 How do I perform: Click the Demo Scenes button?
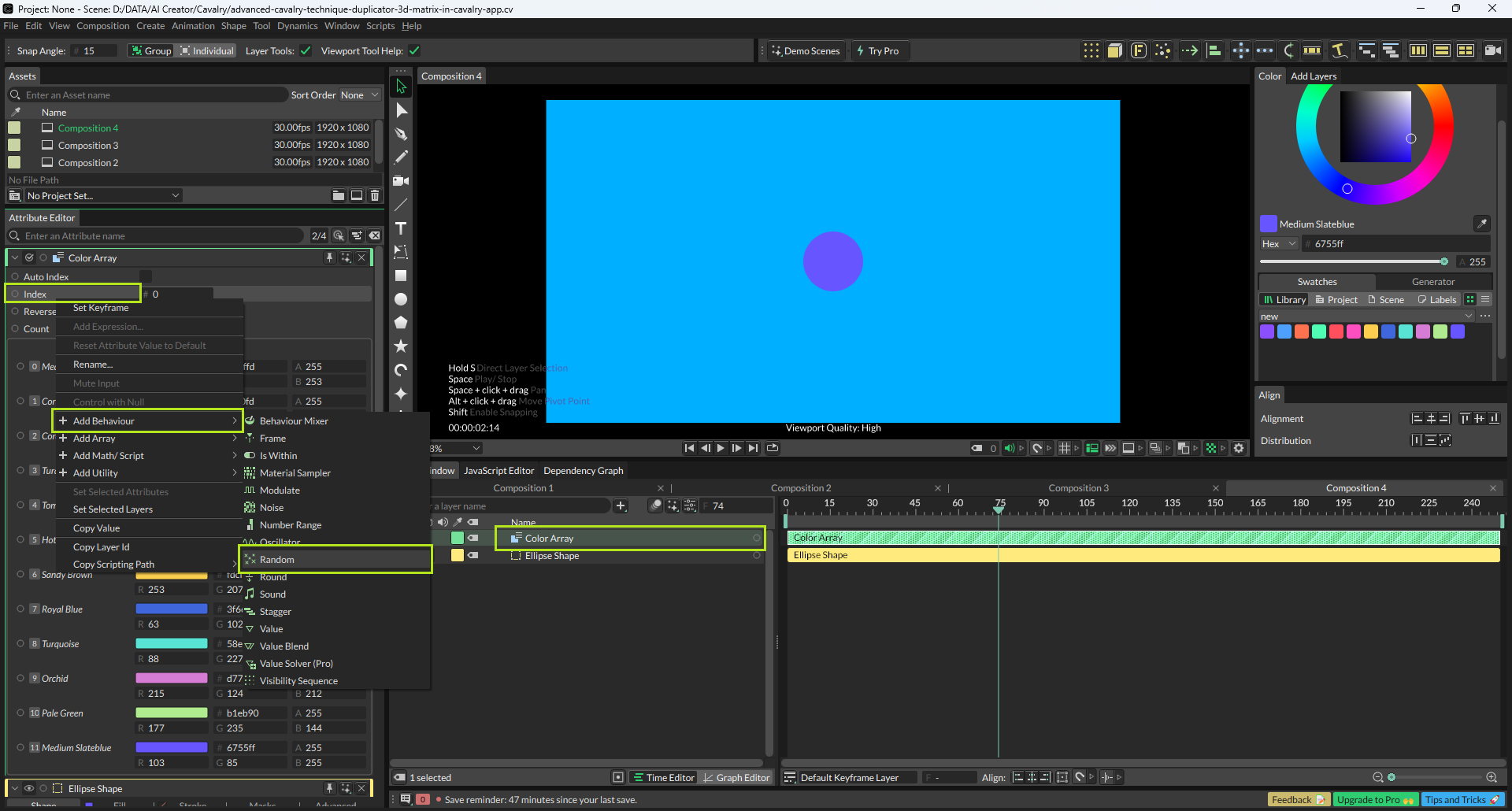[805, 51]
